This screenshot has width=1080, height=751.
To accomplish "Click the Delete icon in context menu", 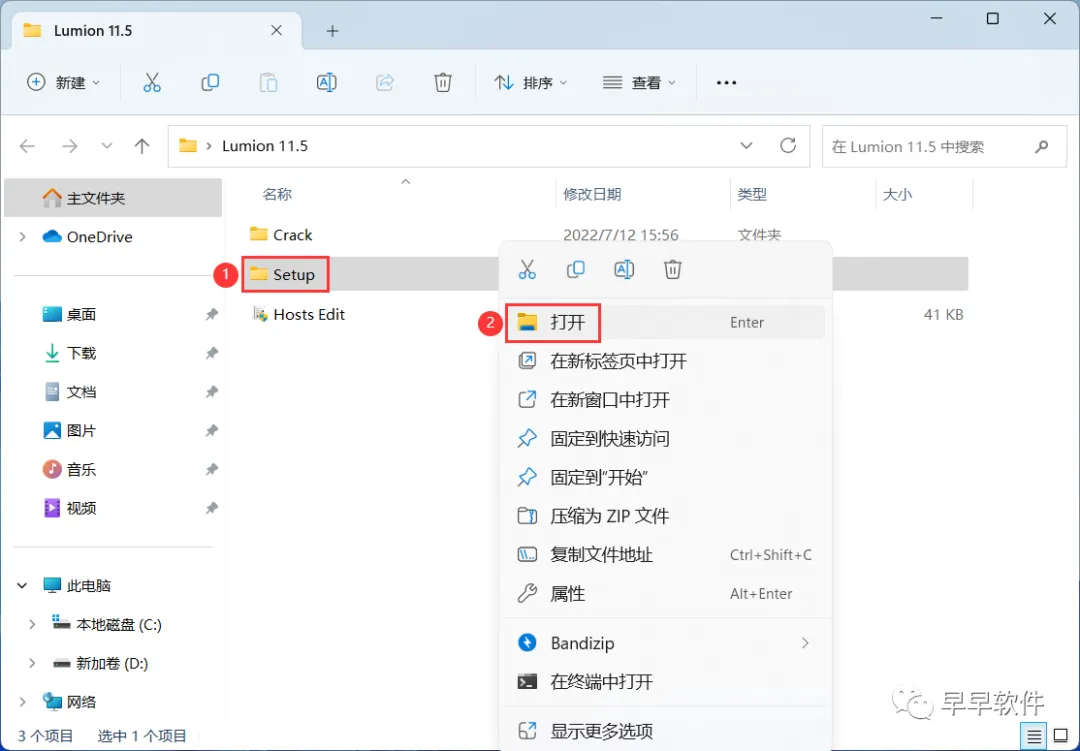I will click(x=673, y=269).
